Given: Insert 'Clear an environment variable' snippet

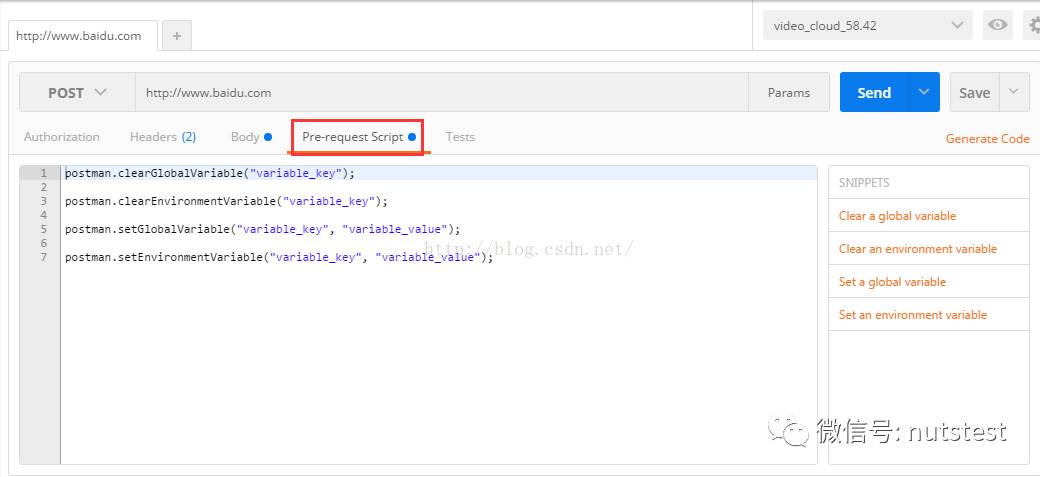Looking at the screenshot, I should (x=917, y=249).
